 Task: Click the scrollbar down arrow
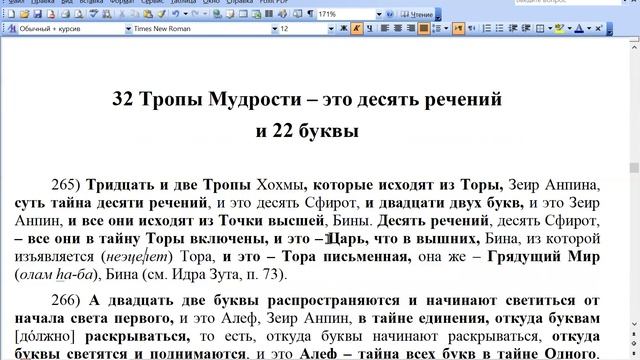point(634,324)
